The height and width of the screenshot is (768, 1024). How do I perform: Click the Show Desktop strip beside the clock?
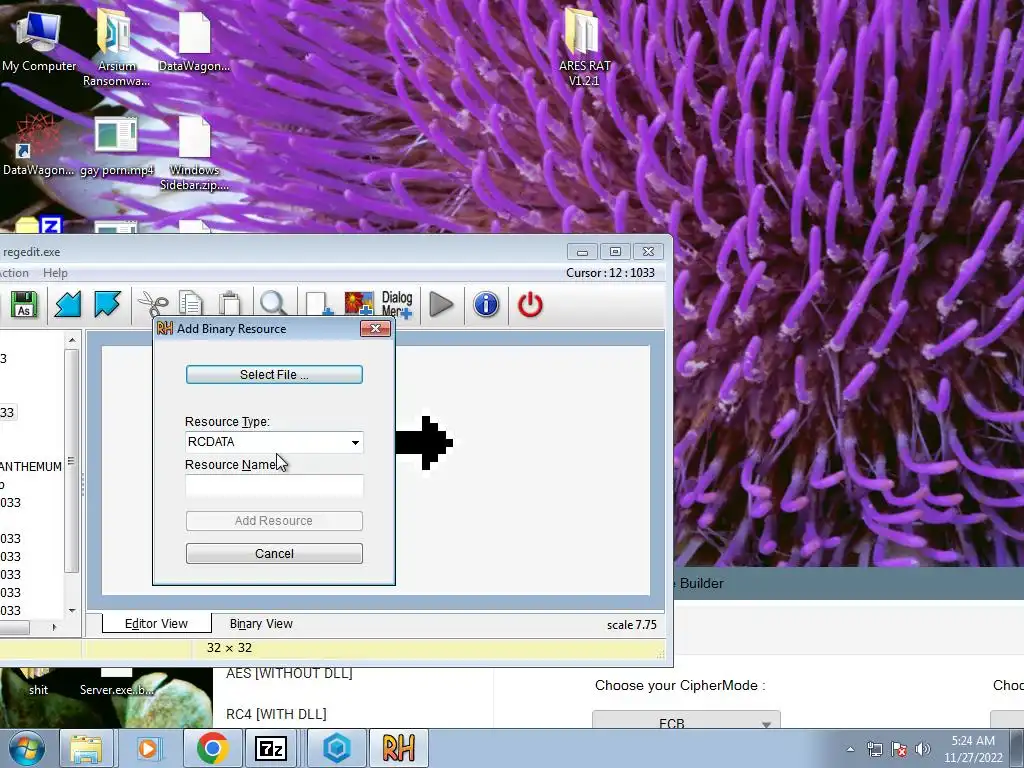click(1018, 748)
